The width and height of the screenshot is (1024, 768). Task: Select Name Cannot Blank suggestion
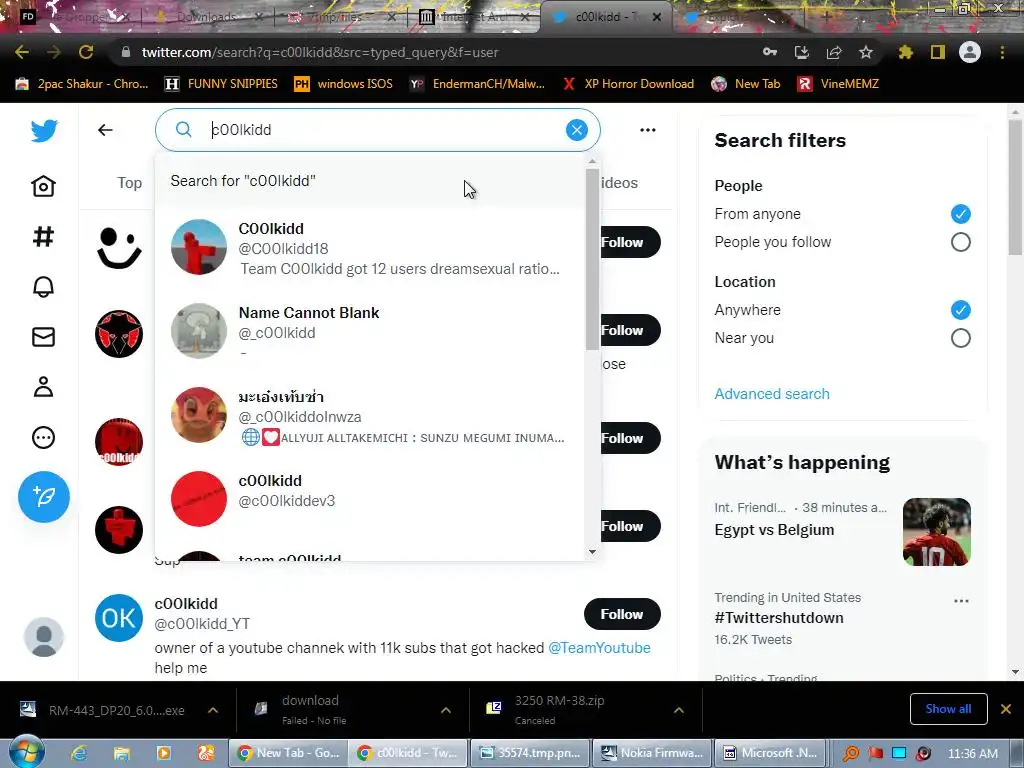pos(370,332)
